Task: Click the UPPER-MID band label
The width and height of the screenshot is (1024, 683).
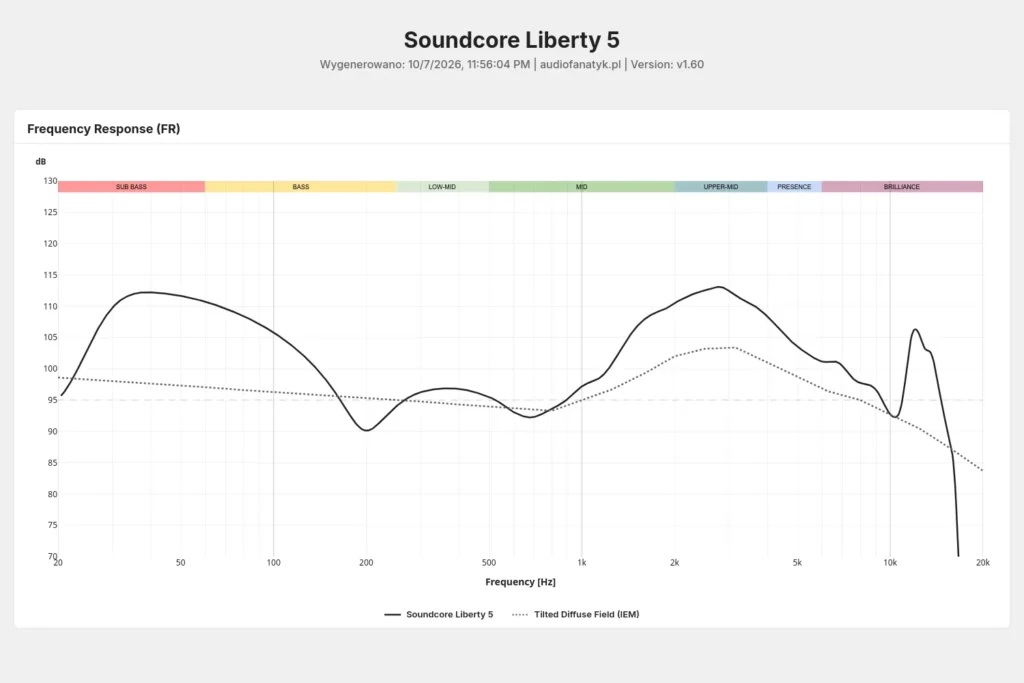Action: pos(721,187)
